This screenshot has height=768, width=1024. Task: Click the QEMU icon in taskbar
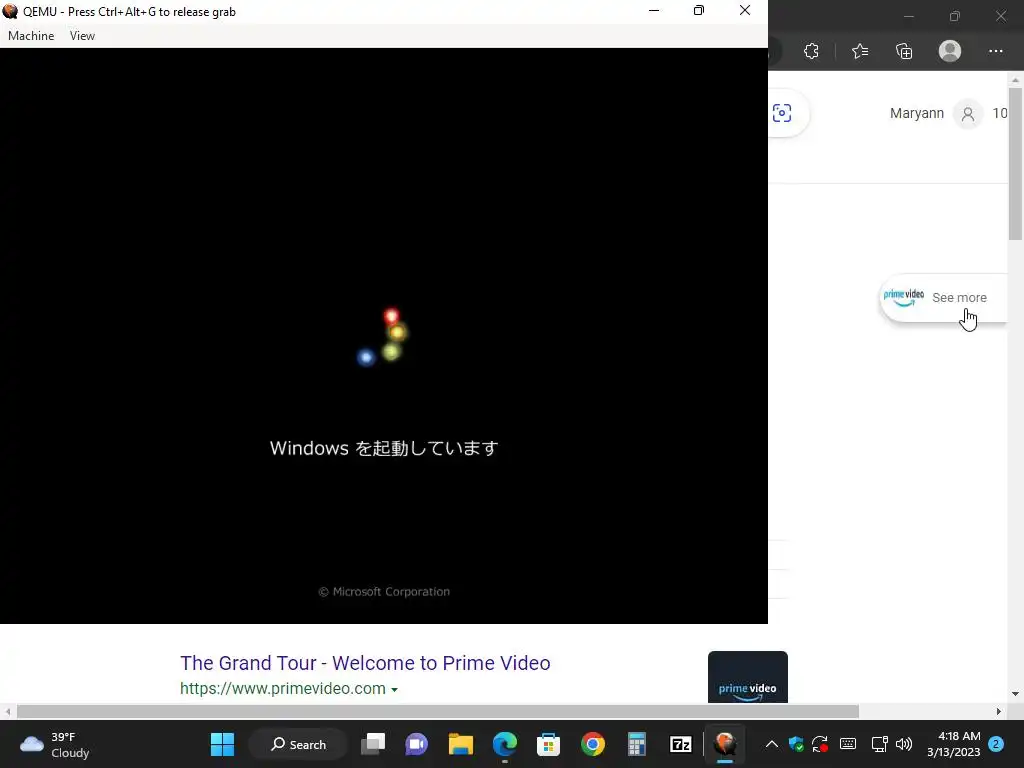(x=725, y=744)
